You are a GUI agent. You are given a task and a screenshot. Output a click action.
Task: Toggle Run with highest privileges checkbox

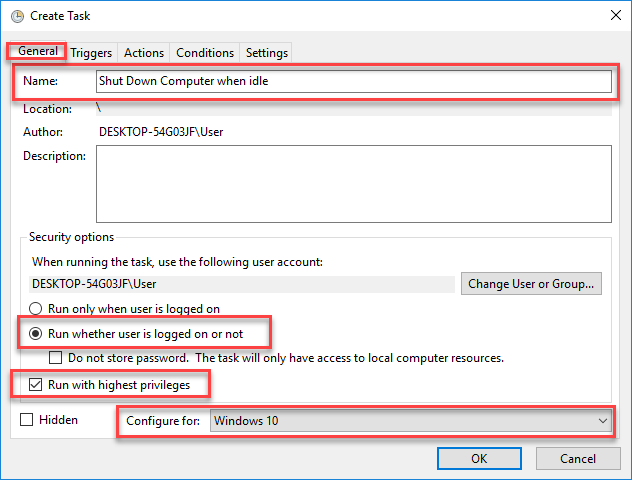coord(35,385)
